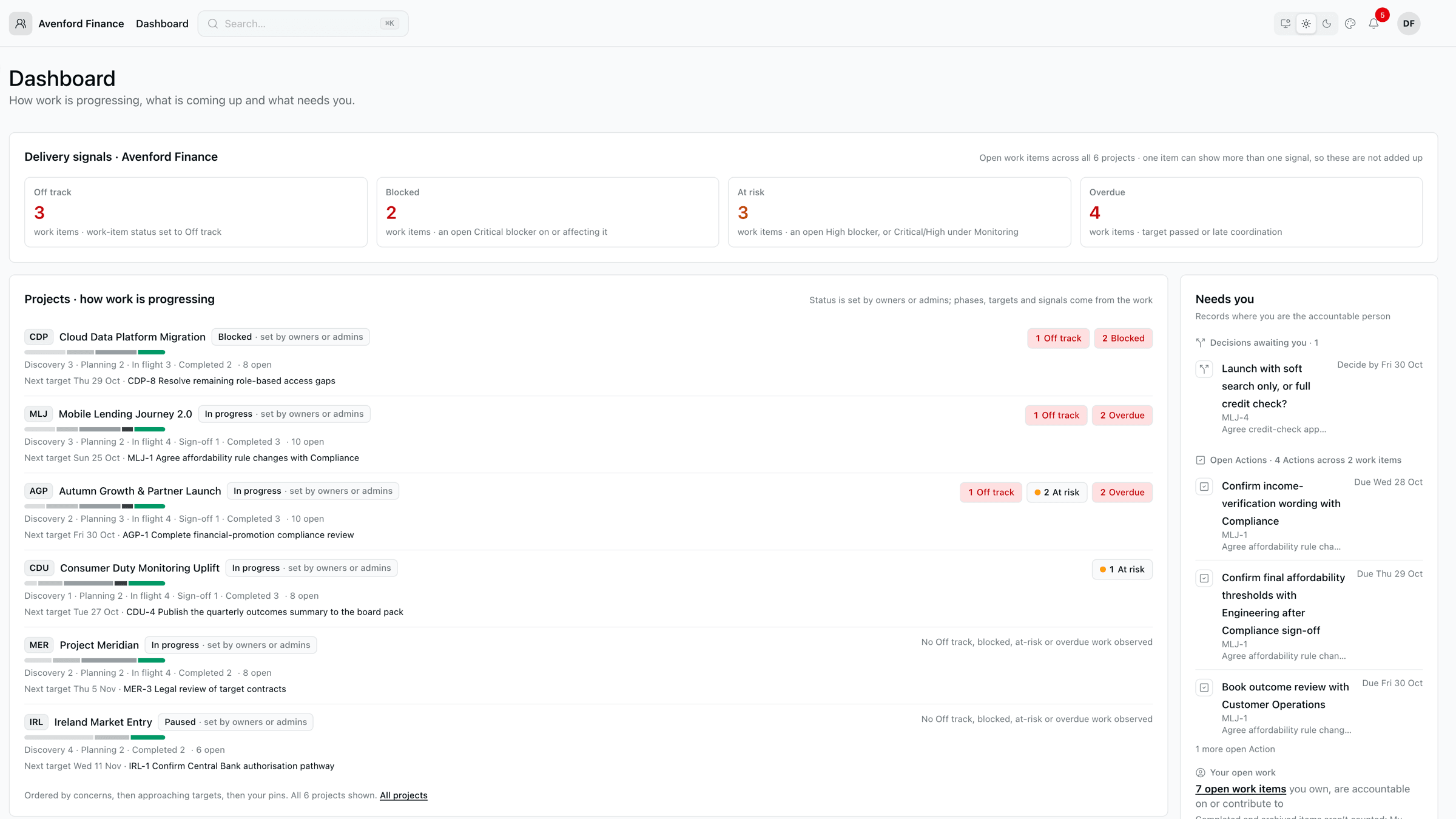The image size is (1456, 819).
Task: Open Consumer Duty Monitoring Uplift project
Action: tap(140, 568)
